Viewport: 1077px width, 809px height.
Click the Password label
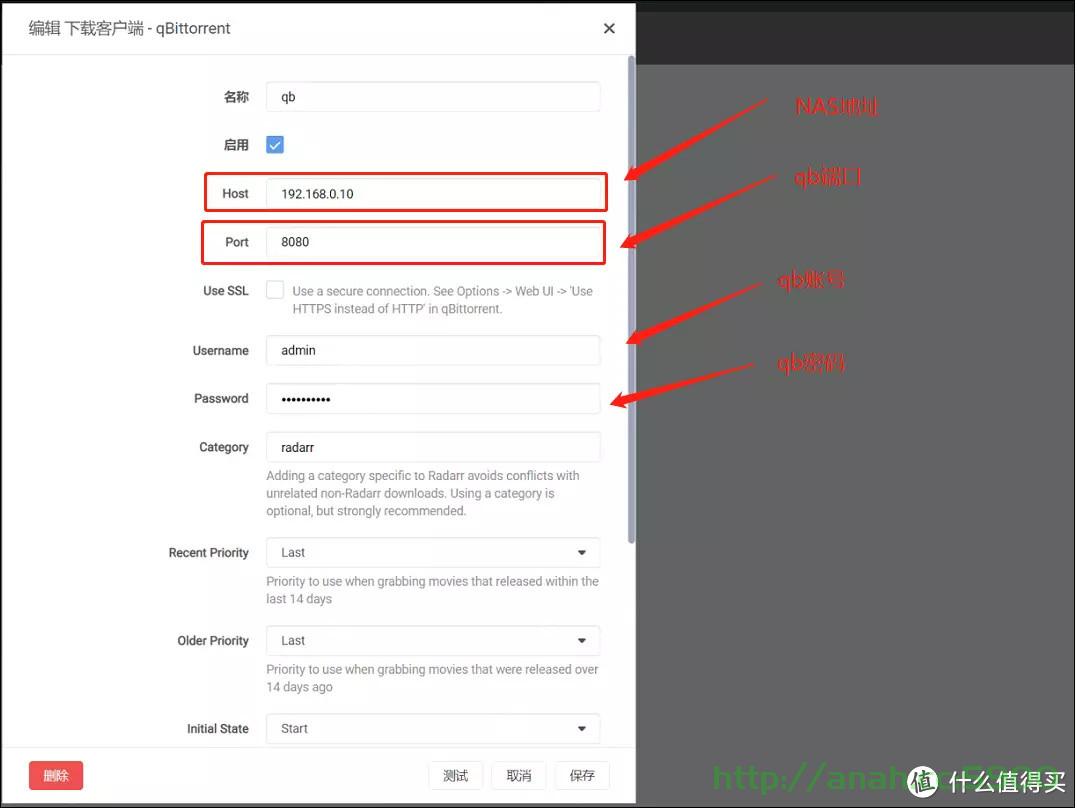tap(221, 398)
